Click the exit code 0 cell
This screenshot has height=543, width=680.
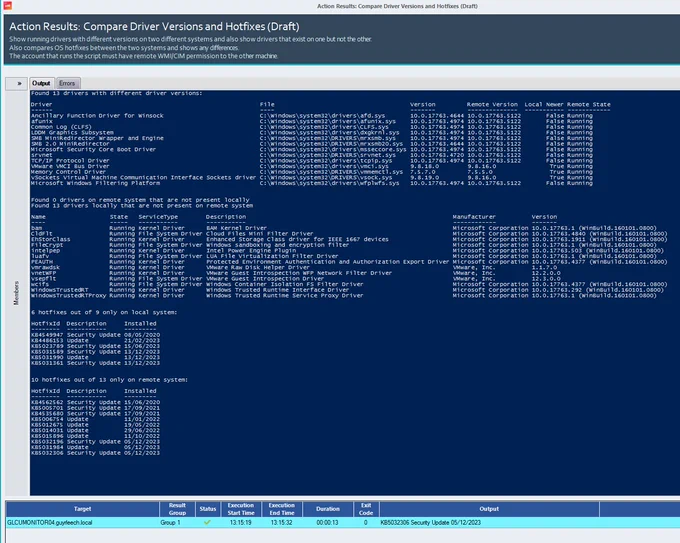pyautogui.click(x=366, y=522)
